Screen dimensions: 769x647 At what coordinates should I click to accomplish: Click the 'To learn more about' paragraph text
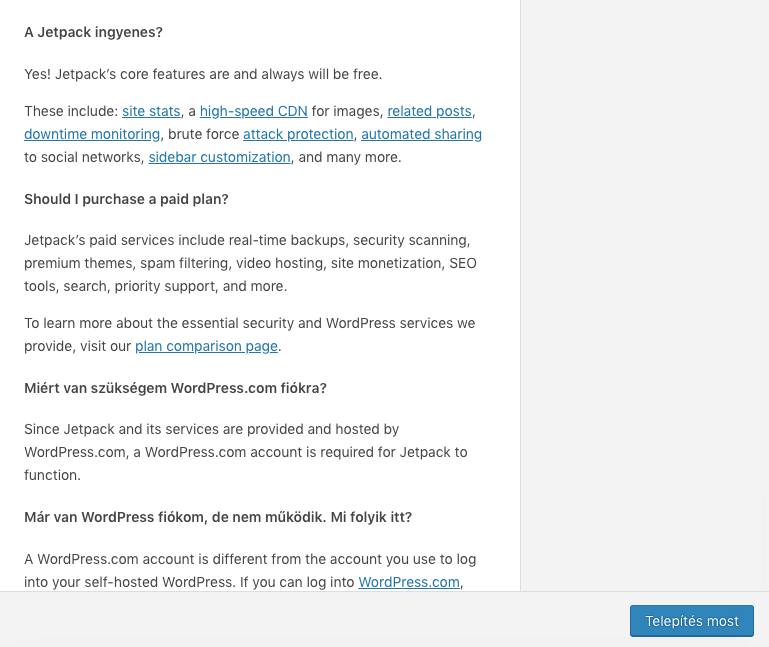[x=250, y=335]
